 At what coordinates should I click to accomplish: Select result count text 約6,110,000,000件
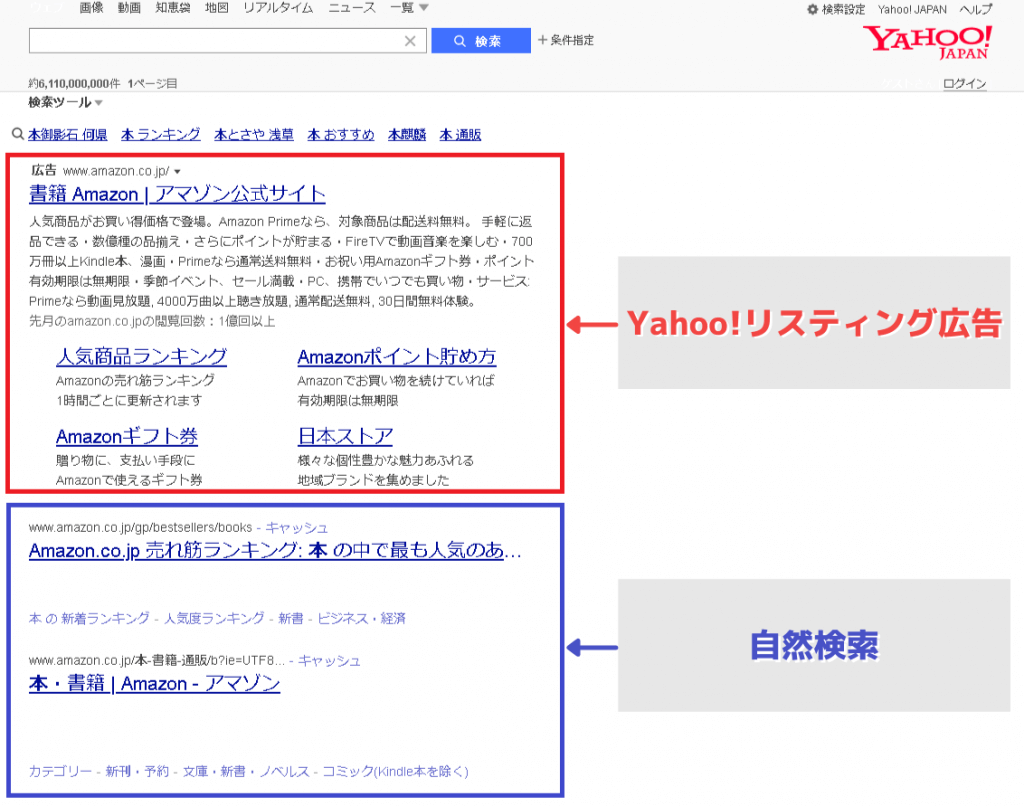[74, 84]
